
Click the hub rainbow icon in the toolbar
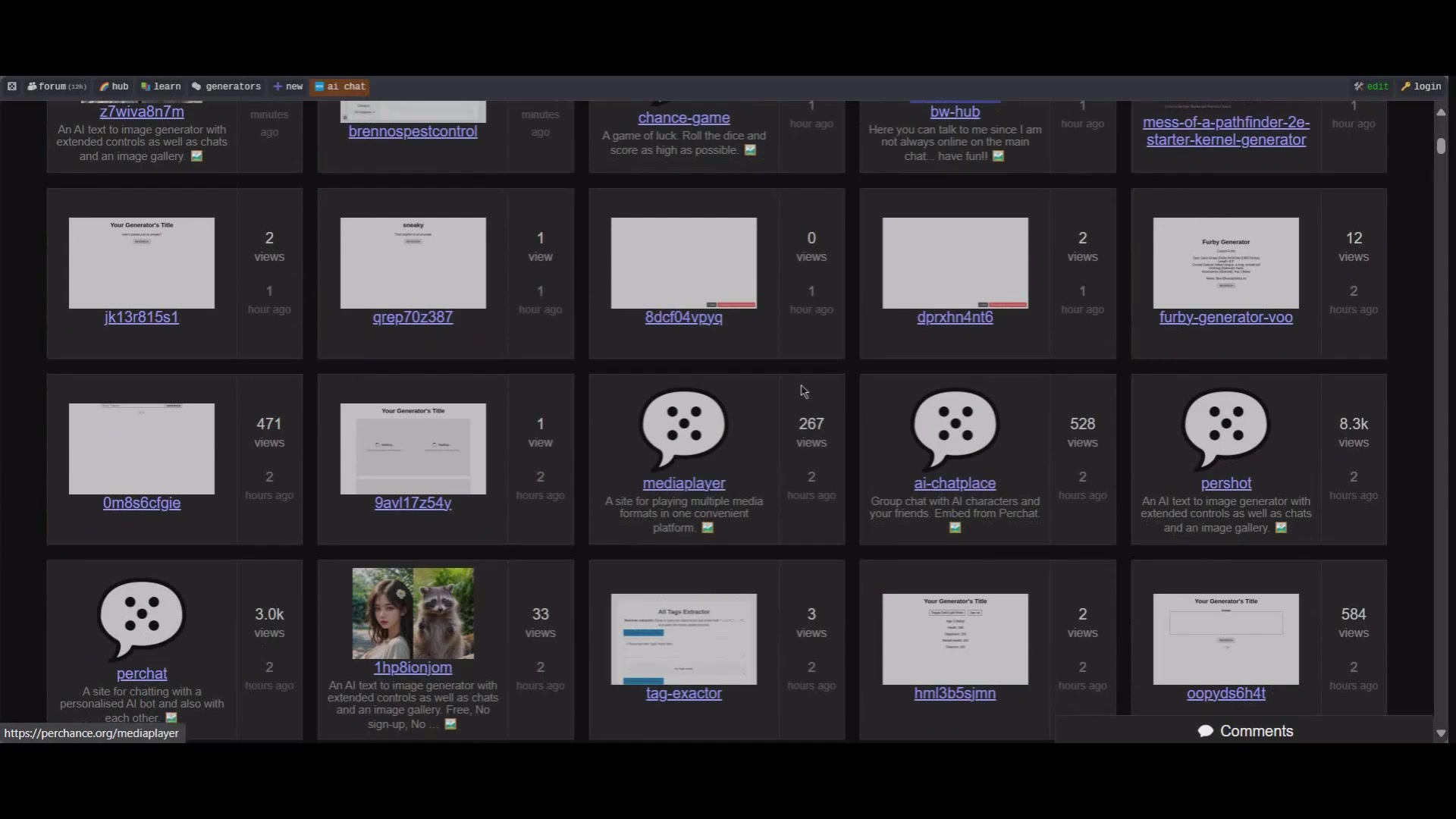[104, 86]
